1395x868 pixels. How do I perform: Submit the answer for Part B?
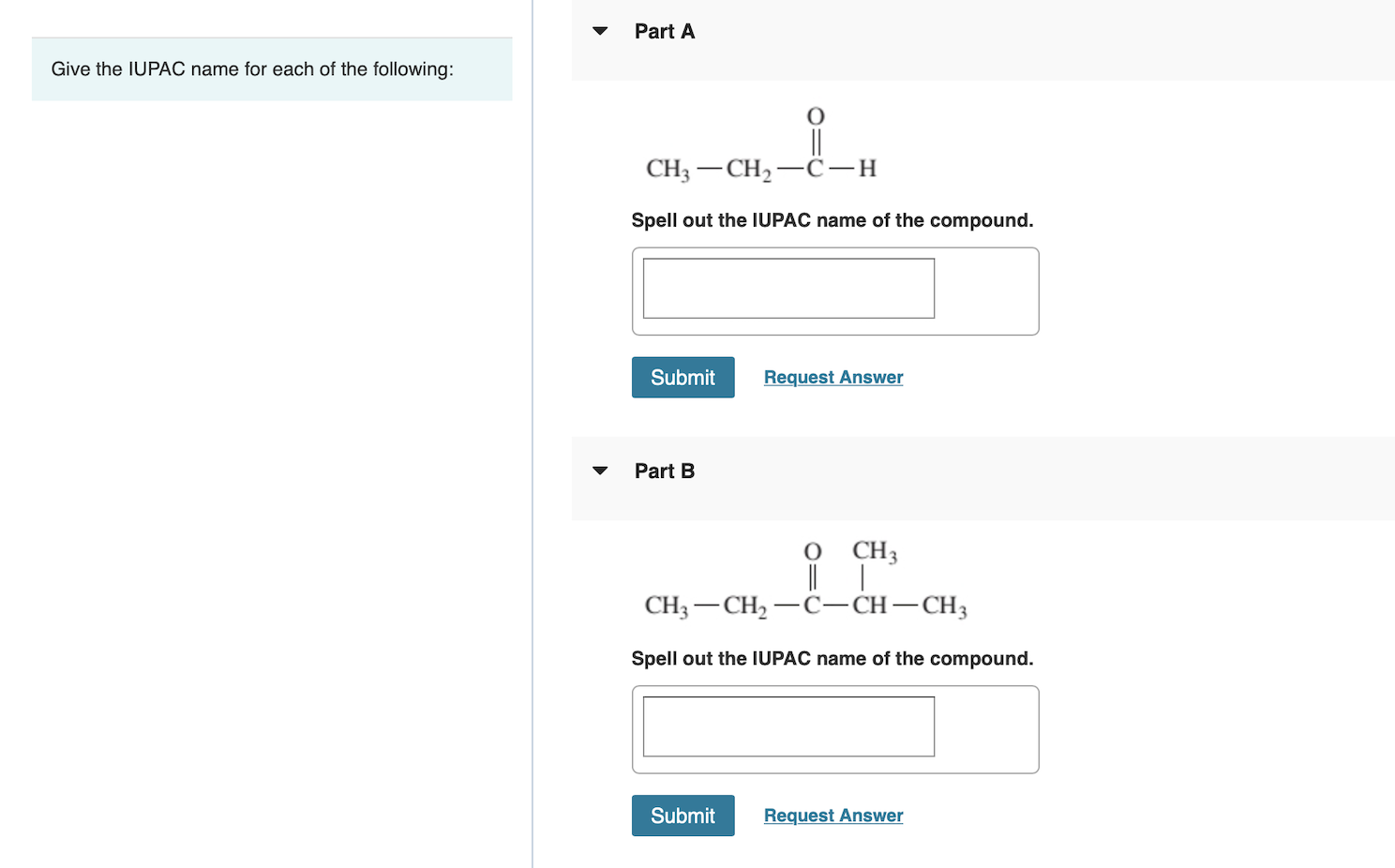[682, 815]
